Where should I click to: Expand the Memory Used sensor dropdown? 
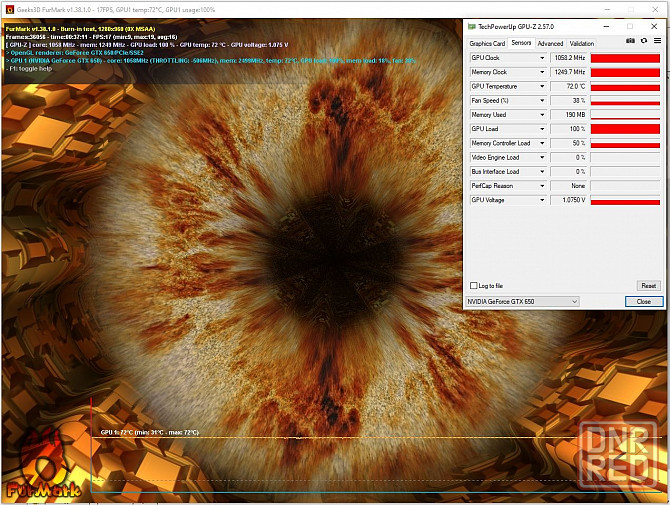click(542, 115)
